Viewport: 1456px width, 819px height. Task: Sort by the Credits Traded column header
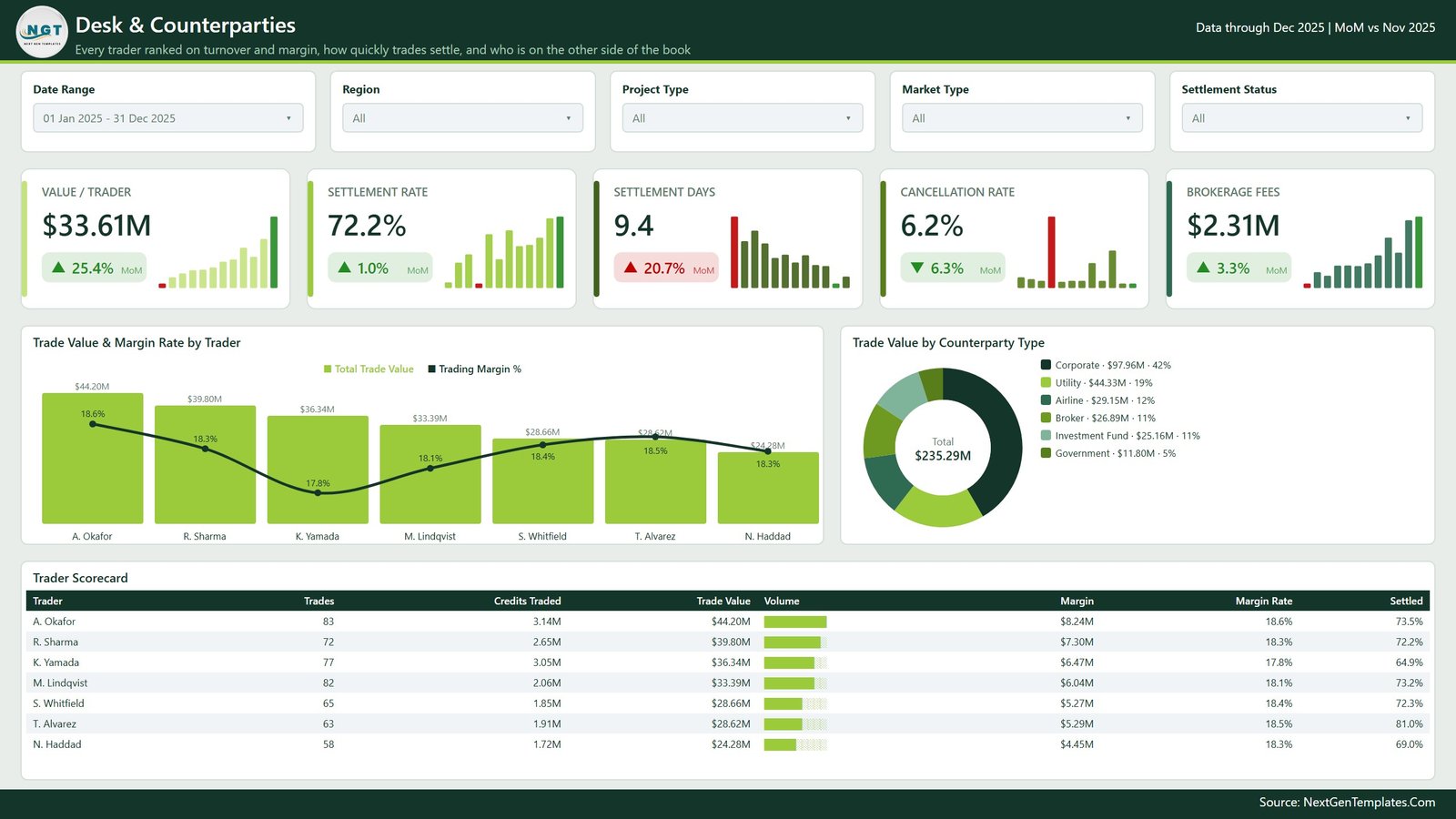click(x=527, y=602)
